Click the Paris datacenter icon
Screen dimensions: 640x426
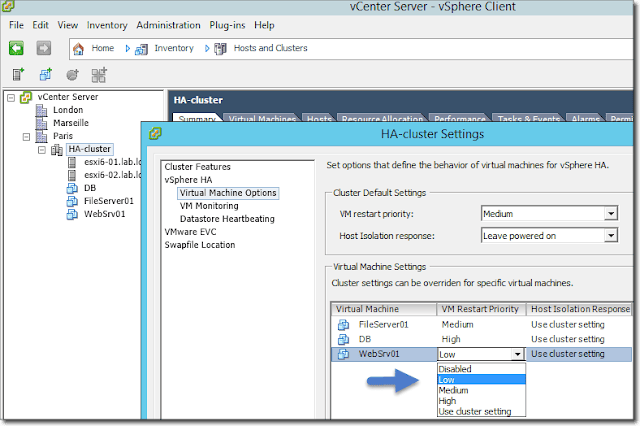(x=41, y=136)
